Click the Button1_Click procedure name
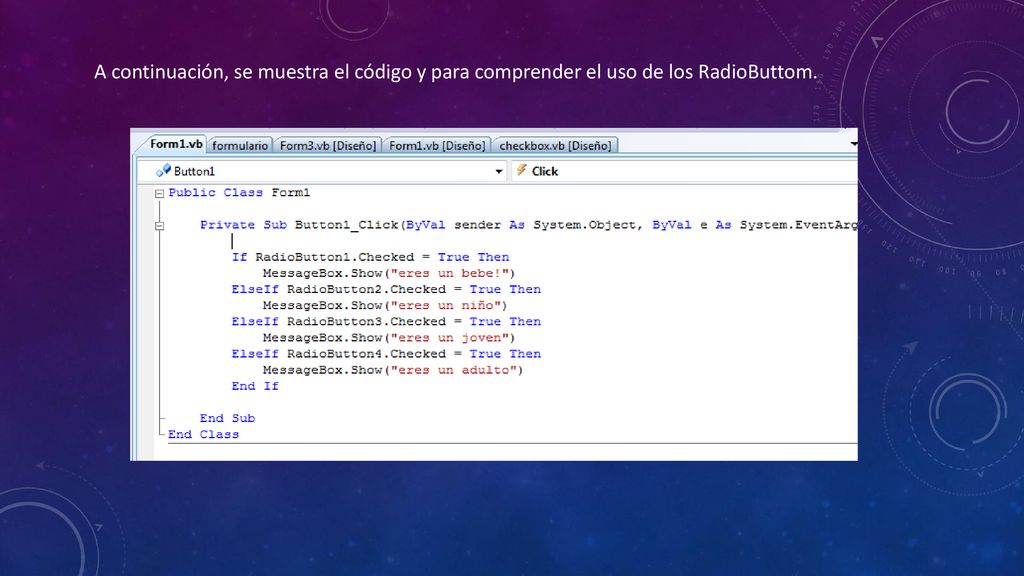This screenshot has height=576, width=1024. [x=346, y=225]
